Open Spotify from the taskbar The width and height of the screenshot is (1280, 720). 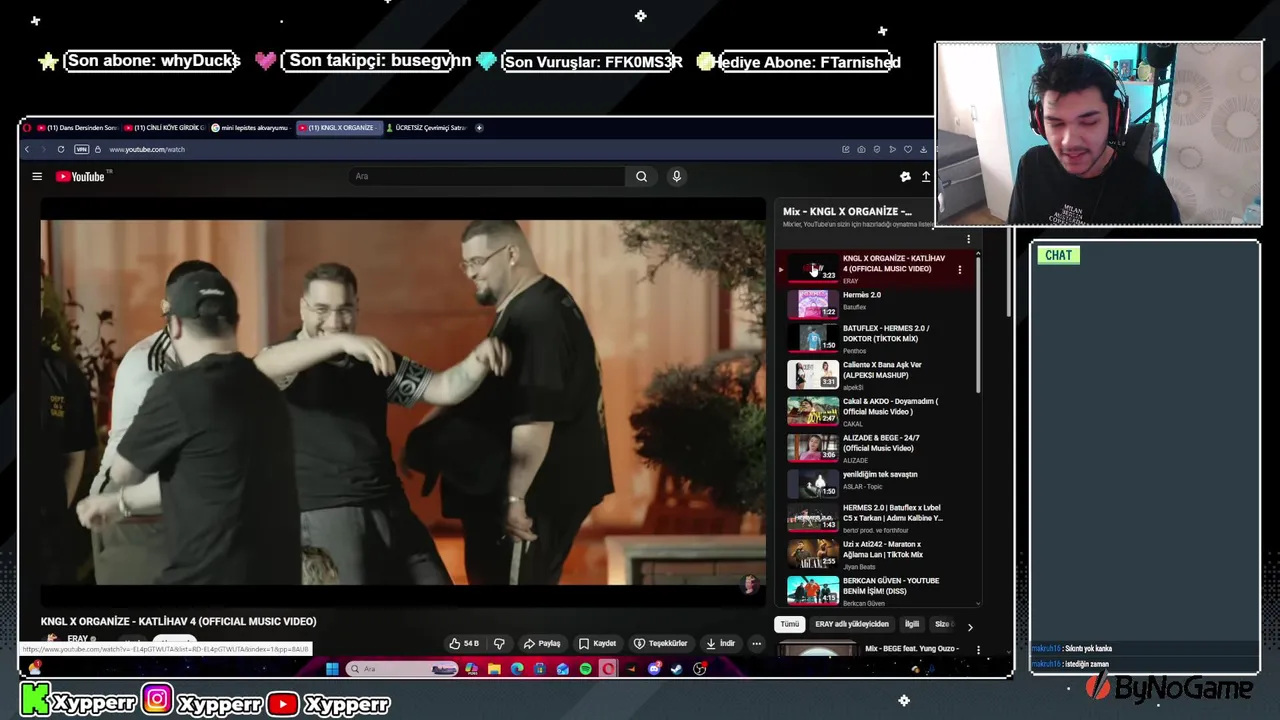[x=586, y=669]
